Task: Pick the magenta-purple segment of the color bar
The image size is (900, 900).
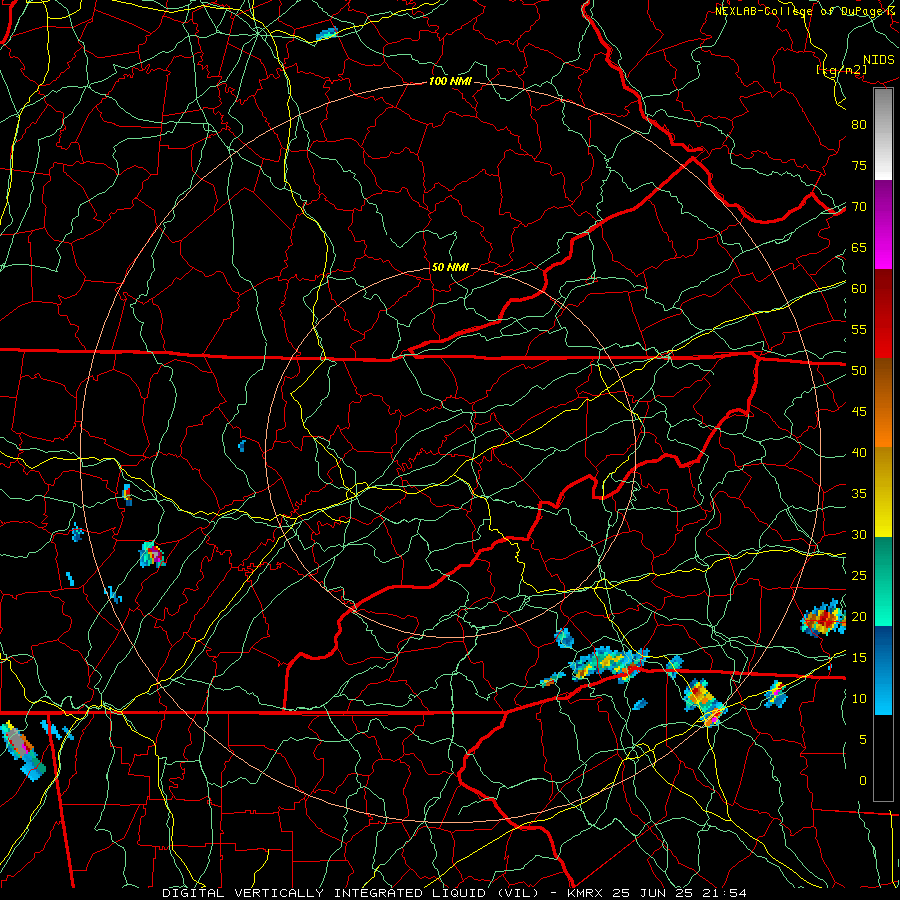Action: coord(883,225)
